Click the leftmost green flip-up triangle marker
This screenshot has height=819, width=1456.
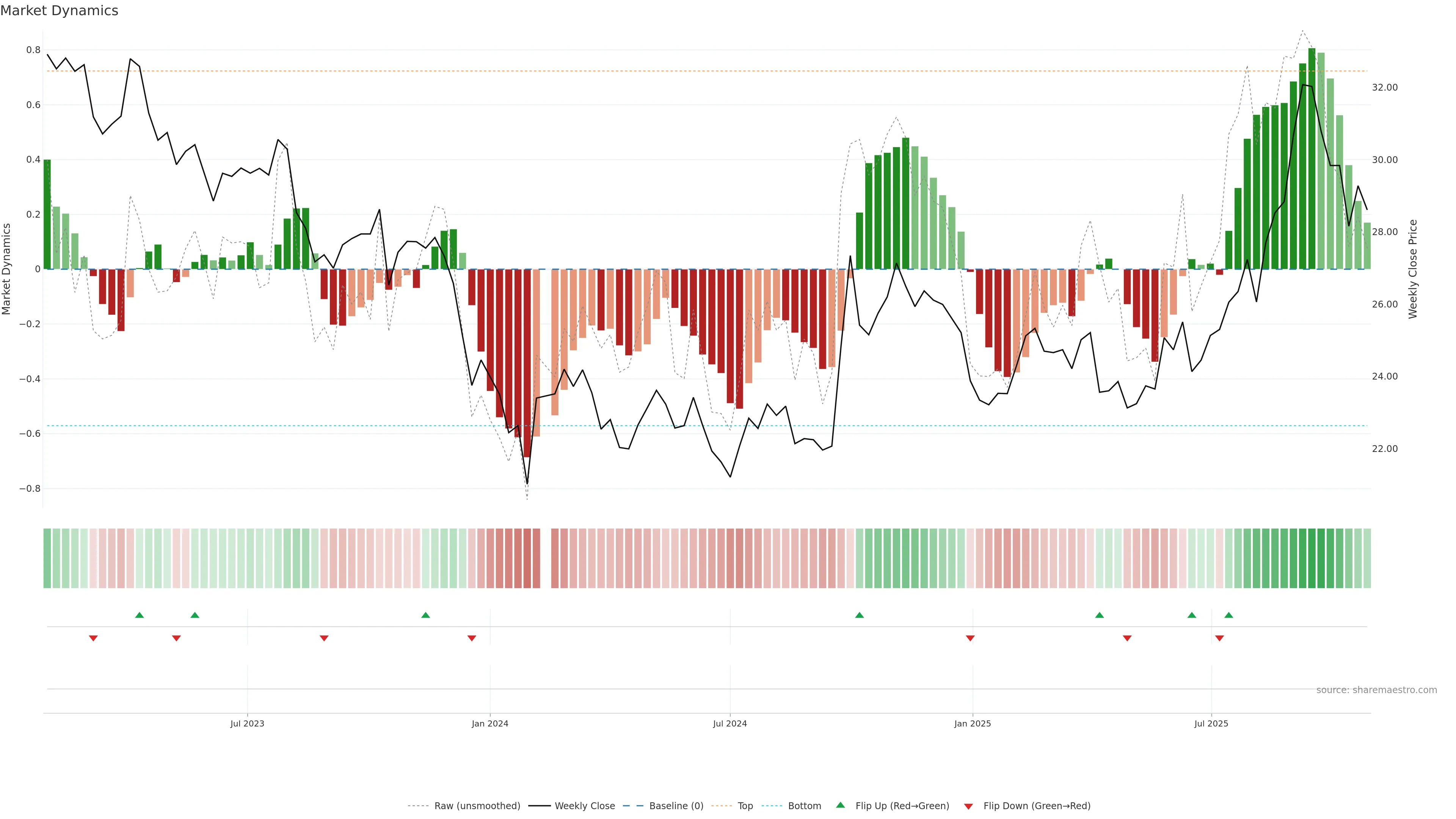pyautogui.click(x=140, y=615)
